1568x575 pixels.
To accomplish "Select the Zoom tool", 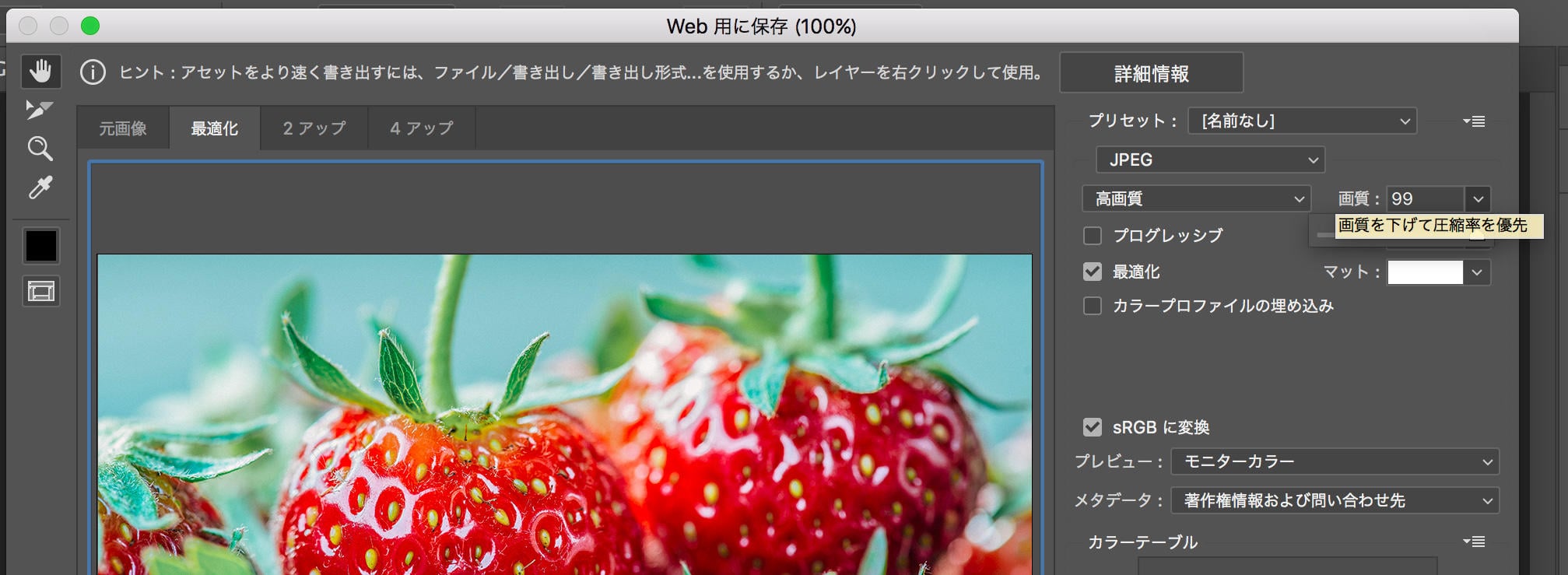I will [x=40, y=149].
